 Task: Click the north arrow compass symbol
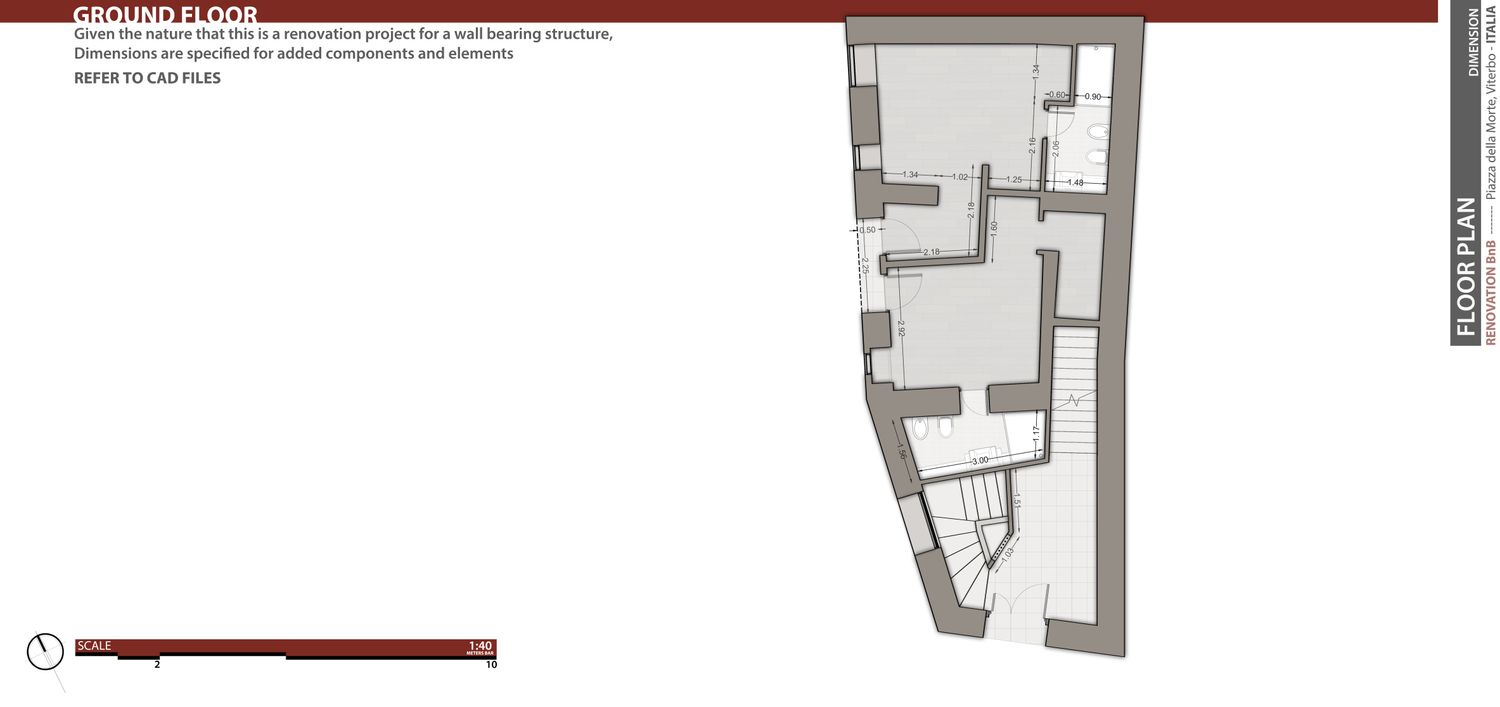[x=45, y=653]
